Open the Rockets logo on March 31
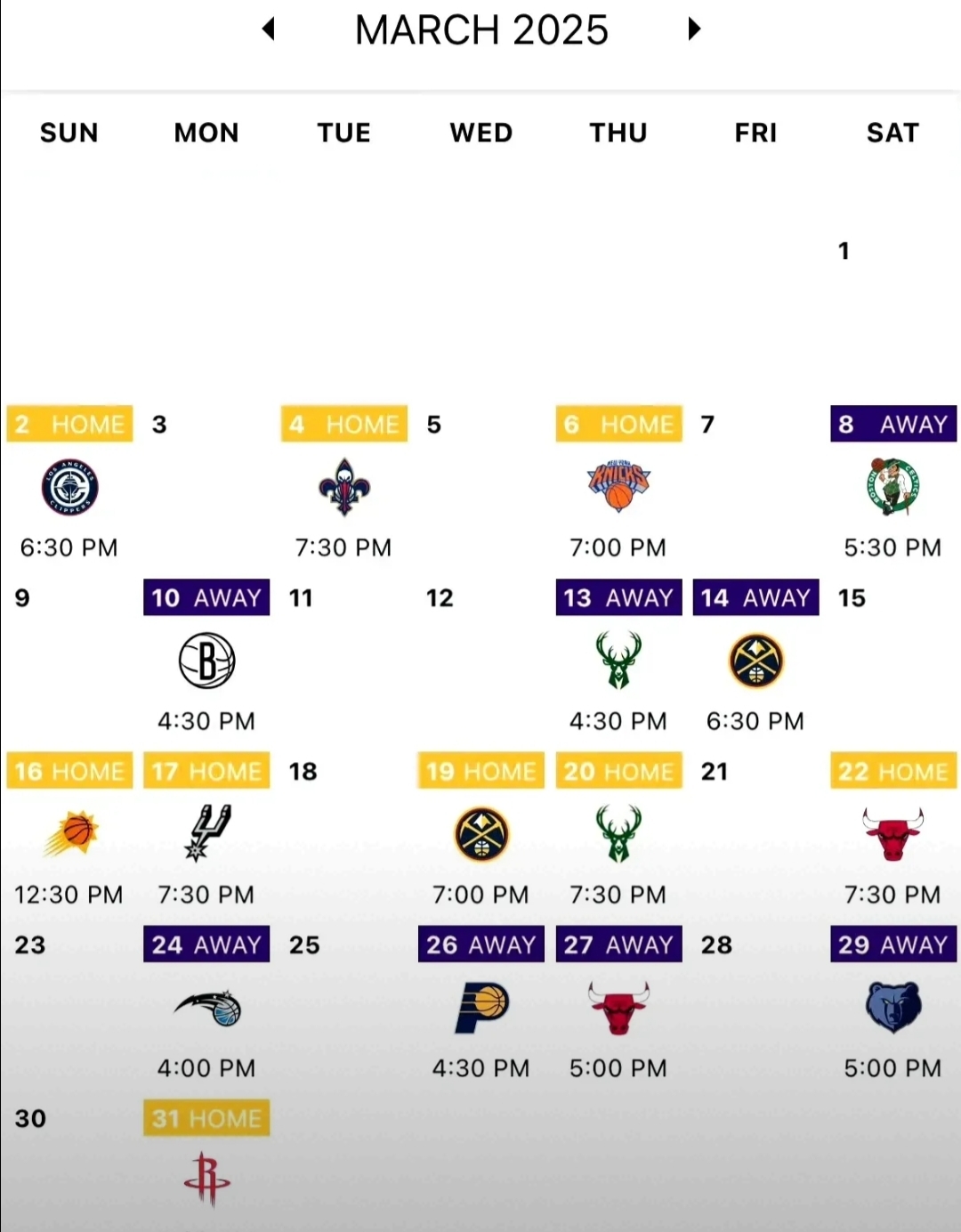The width and height of the screenshot is (961, 1232). tap(207, 1179)
